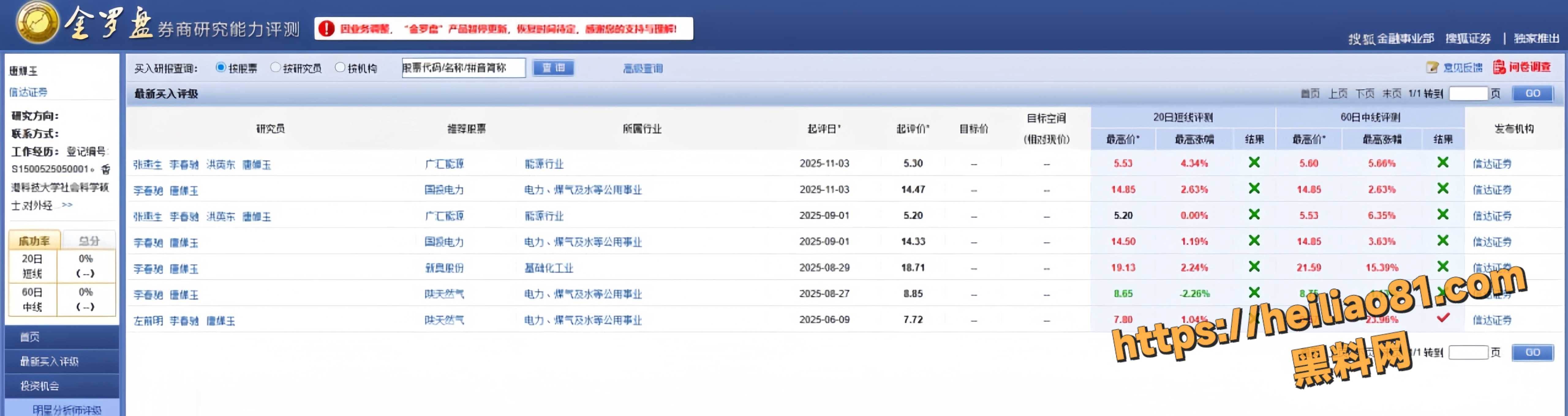The width and height of the screenshot is (1568, 416).
Task: Click the red notice banner text
Action: pos(508,28)
